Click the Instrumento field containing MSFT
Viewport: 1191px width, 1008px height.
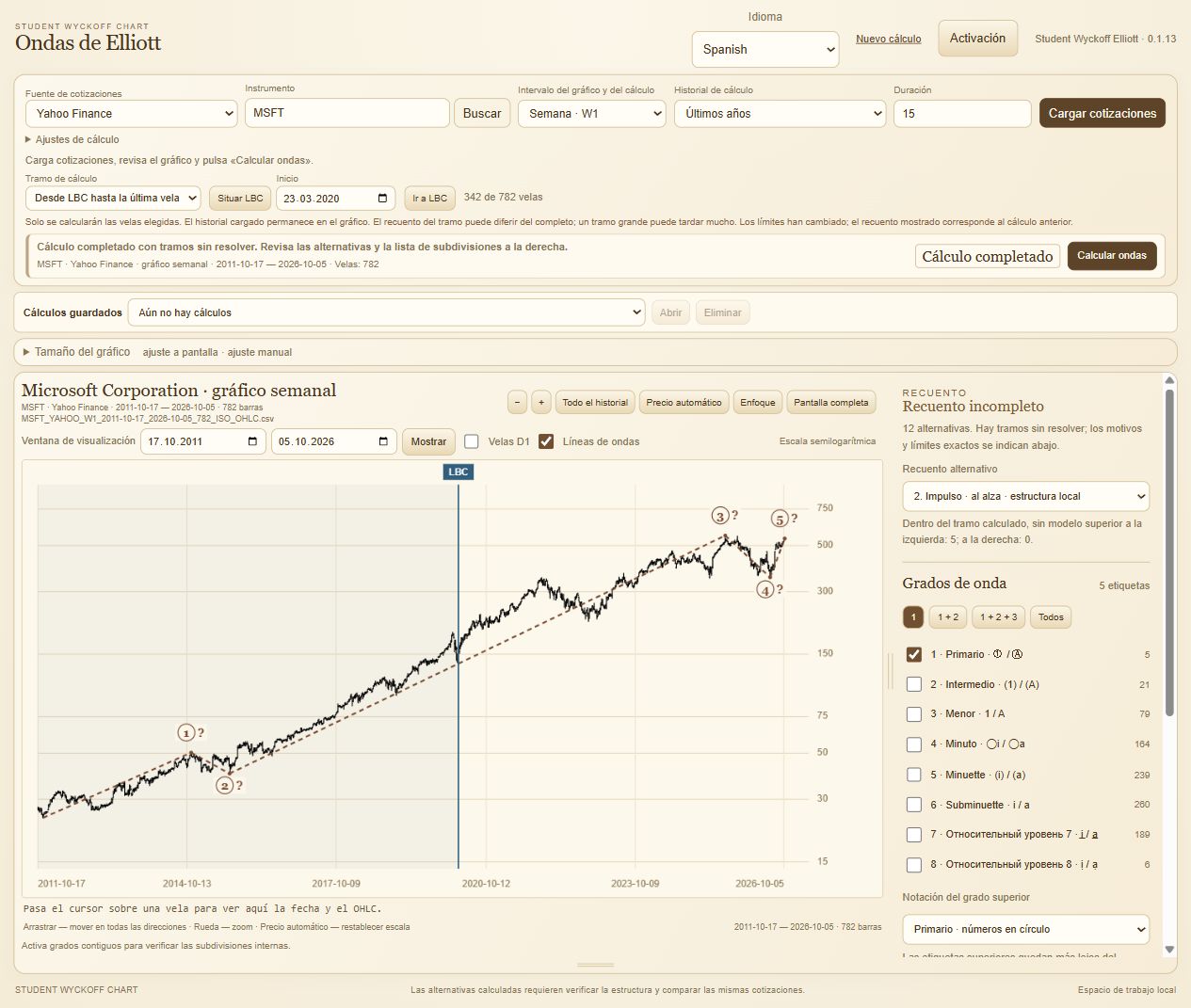point(347,113)
